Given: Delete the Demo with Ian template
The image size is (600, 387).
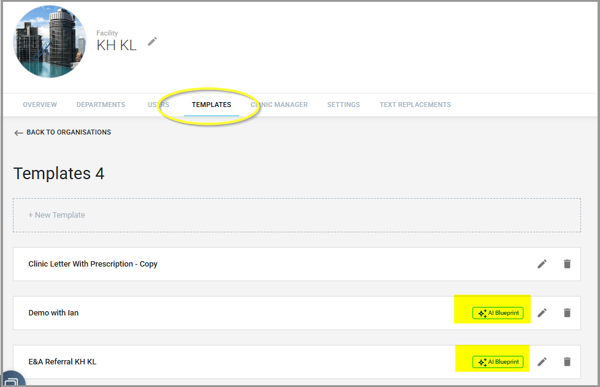Looking at the screenshot, I should tap(567, 313).
